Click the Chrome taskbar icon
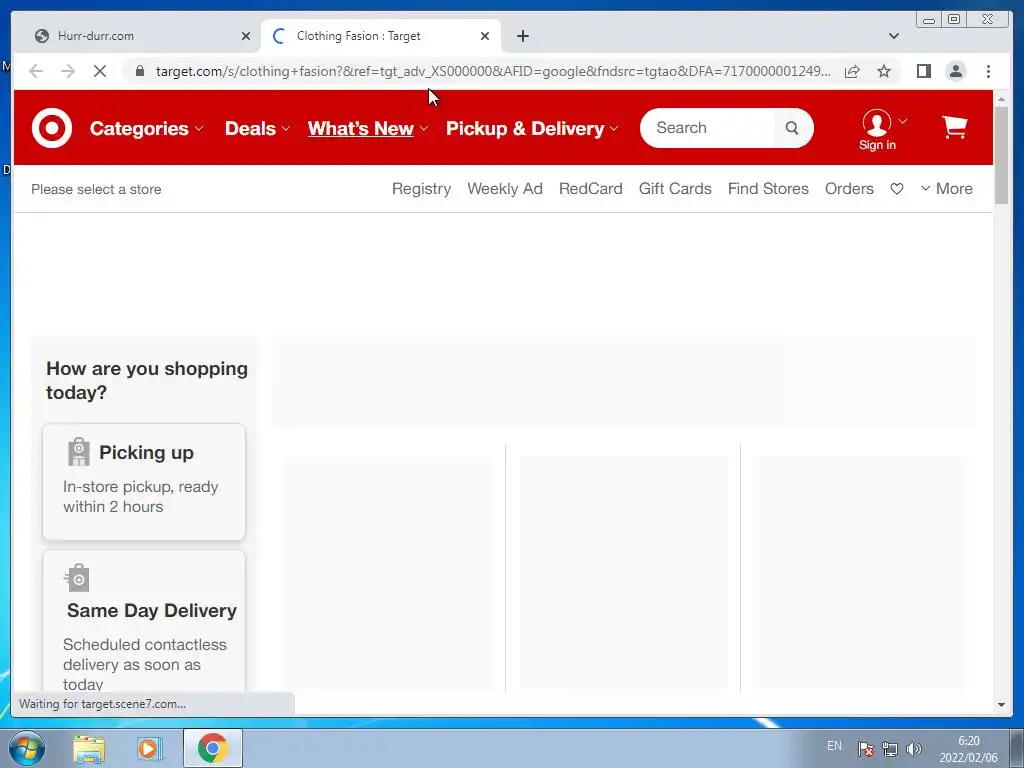This screenshot has height=768, width=1024. pyautogui.click(x=212, y=748)
